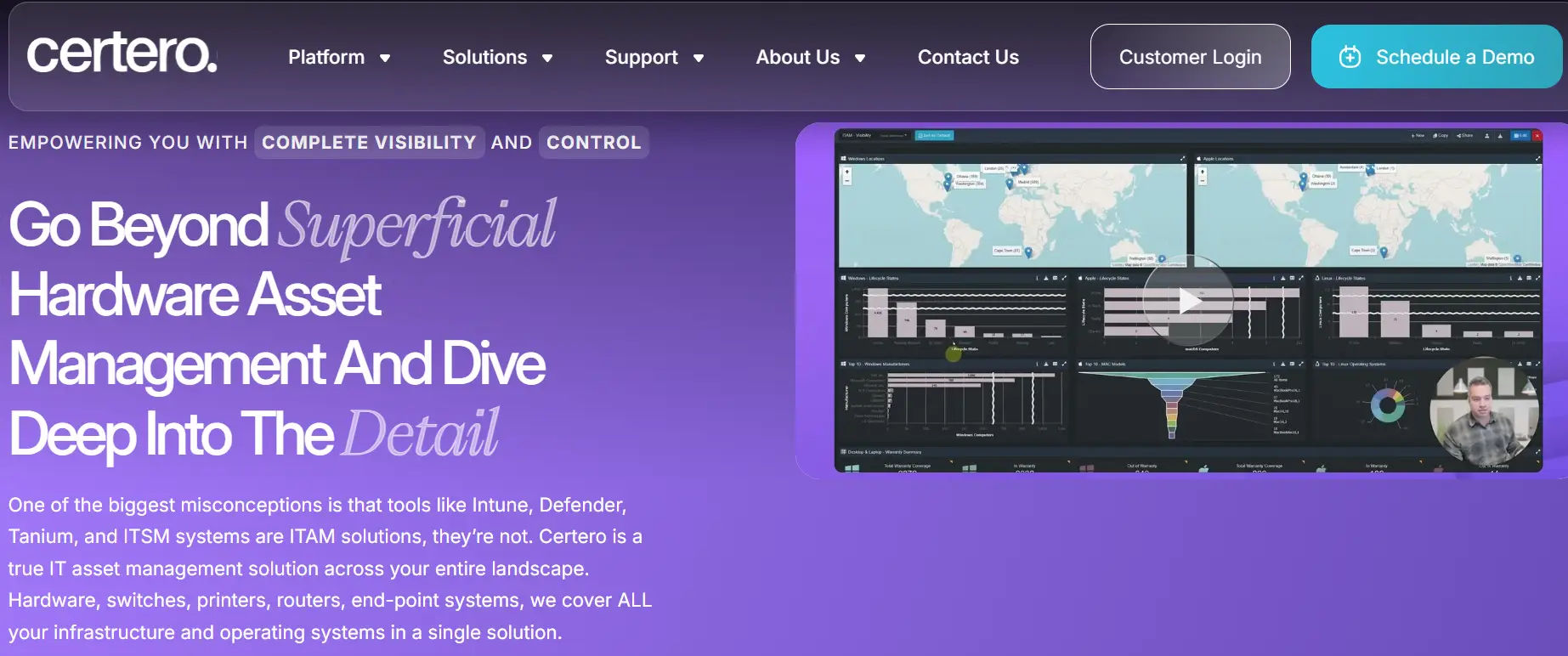Open the Solutions menu

coord(484,57)
